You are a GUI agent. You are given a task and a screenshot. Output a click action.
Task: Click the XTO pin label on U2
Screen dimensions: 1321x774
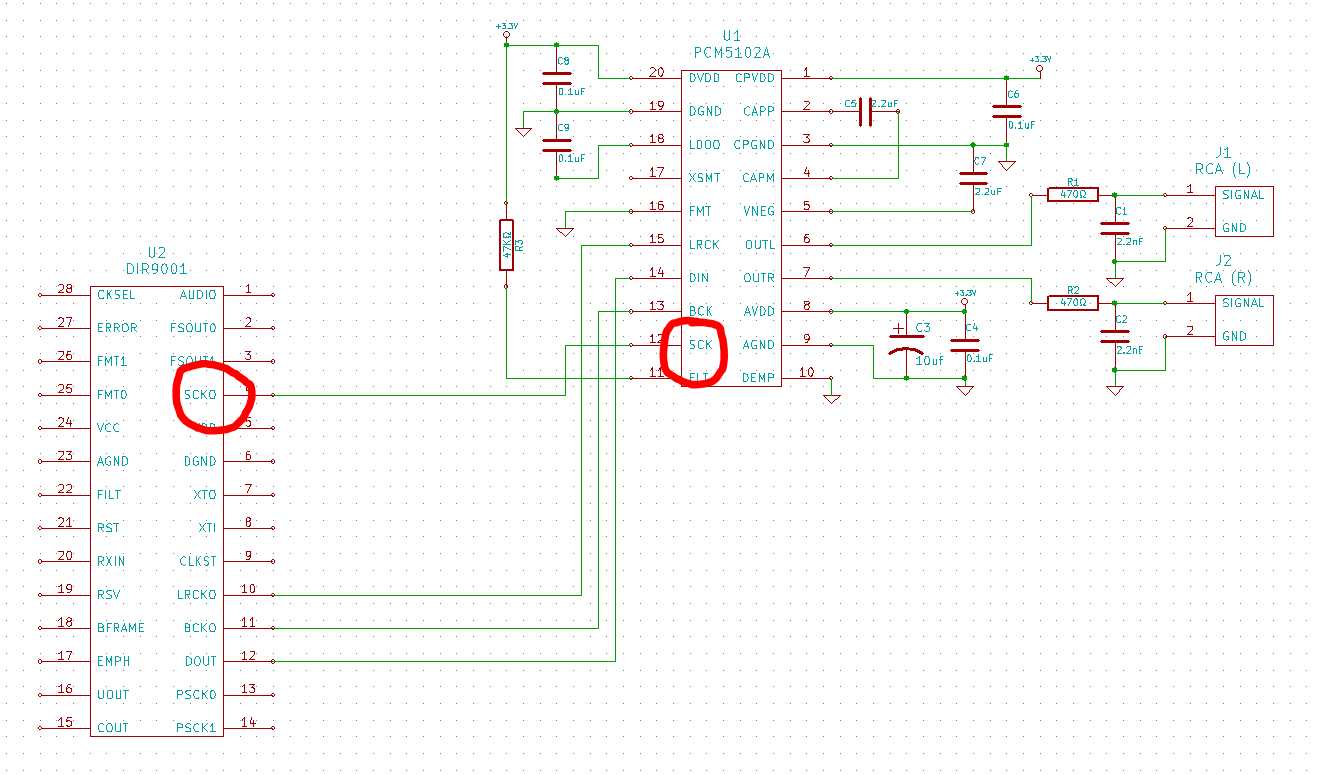click(x=205, y=494)
